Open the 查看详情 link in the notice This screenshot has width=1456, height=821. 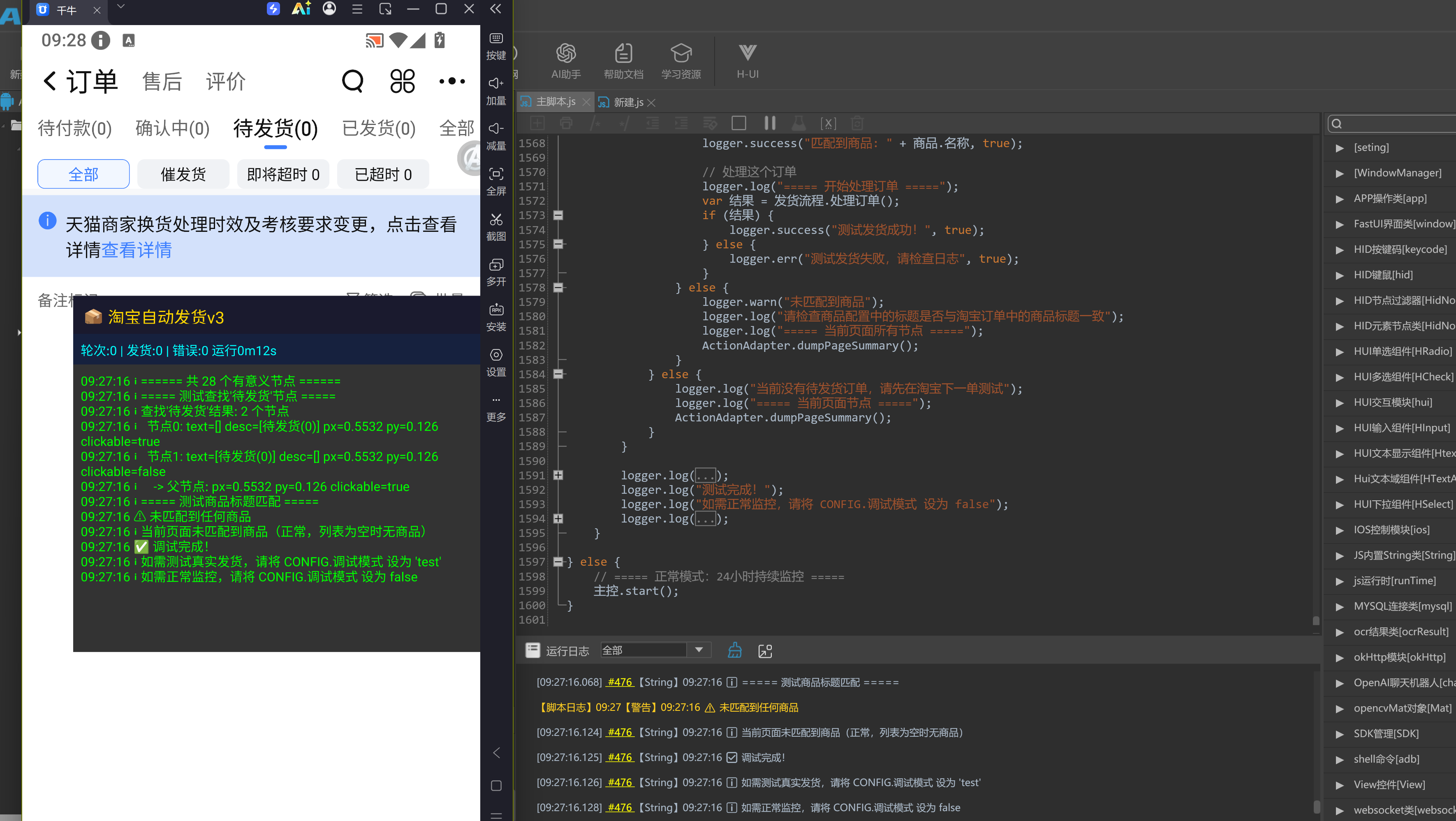coord(137,250)
